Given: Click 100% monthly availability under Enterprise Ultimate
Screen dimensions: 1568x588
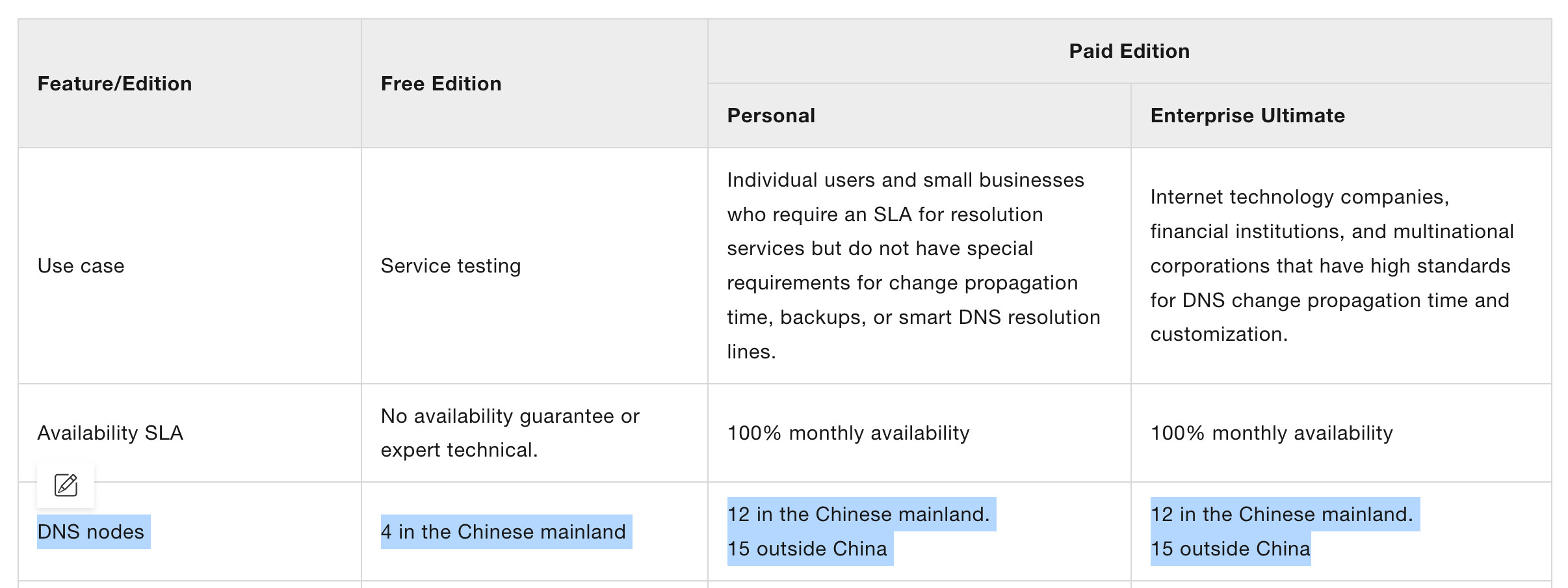Looking at the screenshot, I should (1271, 433).
